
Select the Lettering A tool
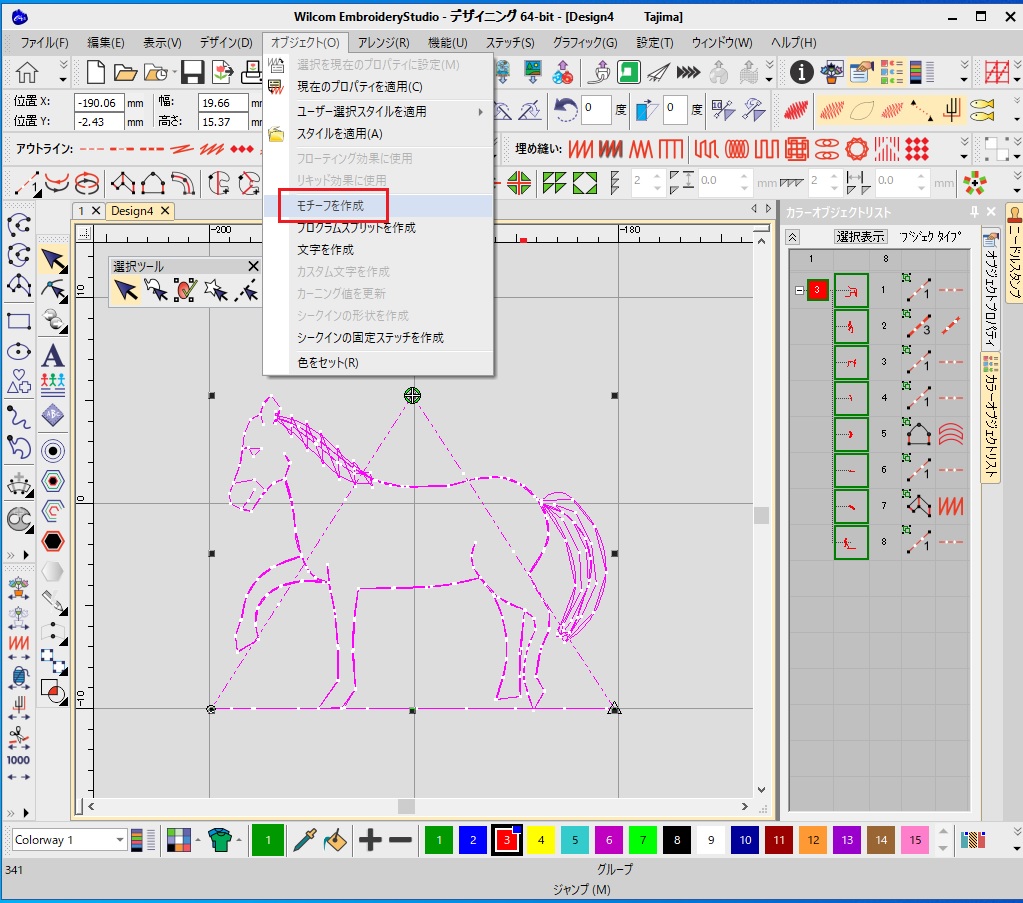point(53,356)
